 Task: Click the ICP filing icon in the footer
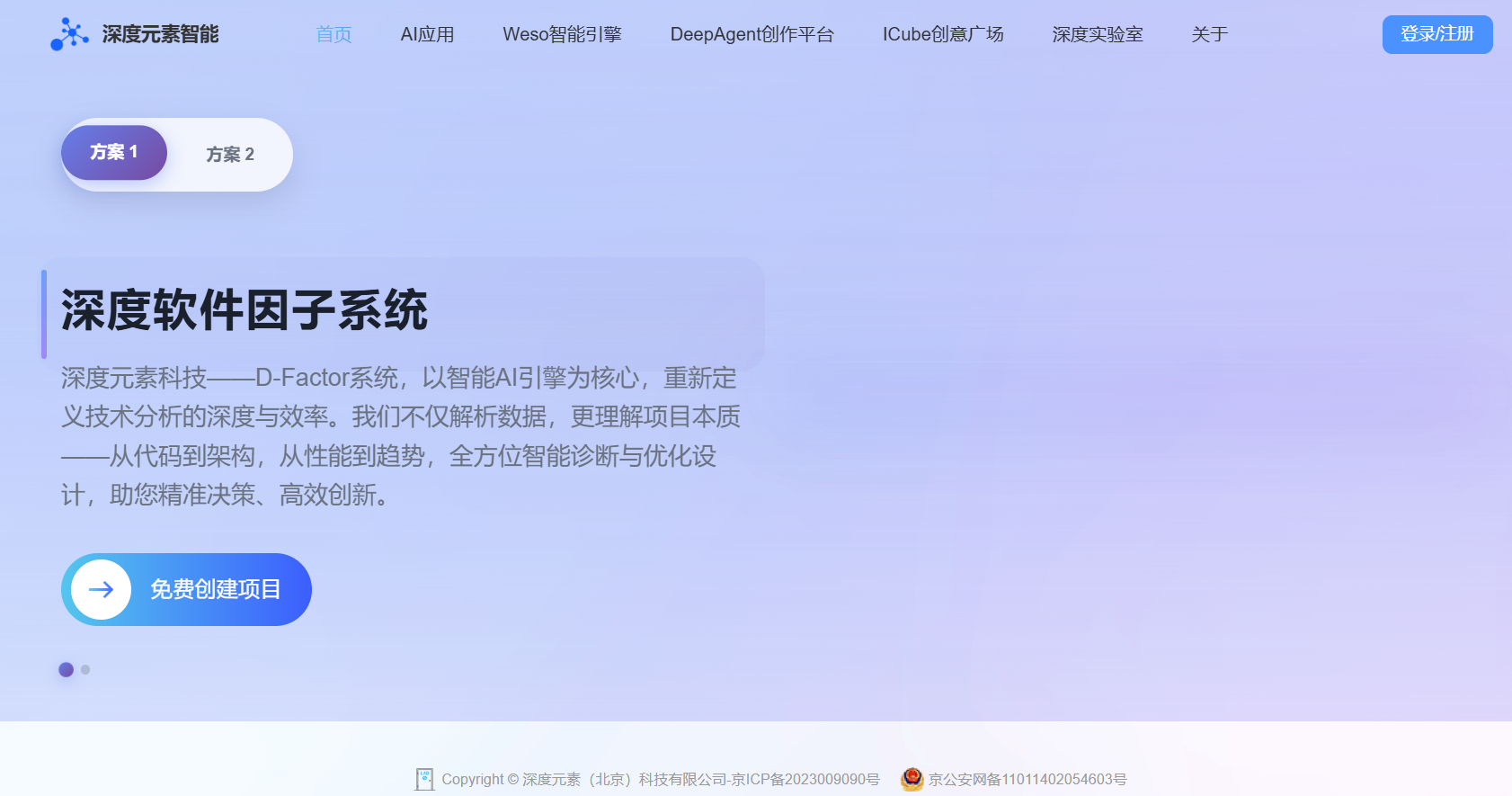424,779
